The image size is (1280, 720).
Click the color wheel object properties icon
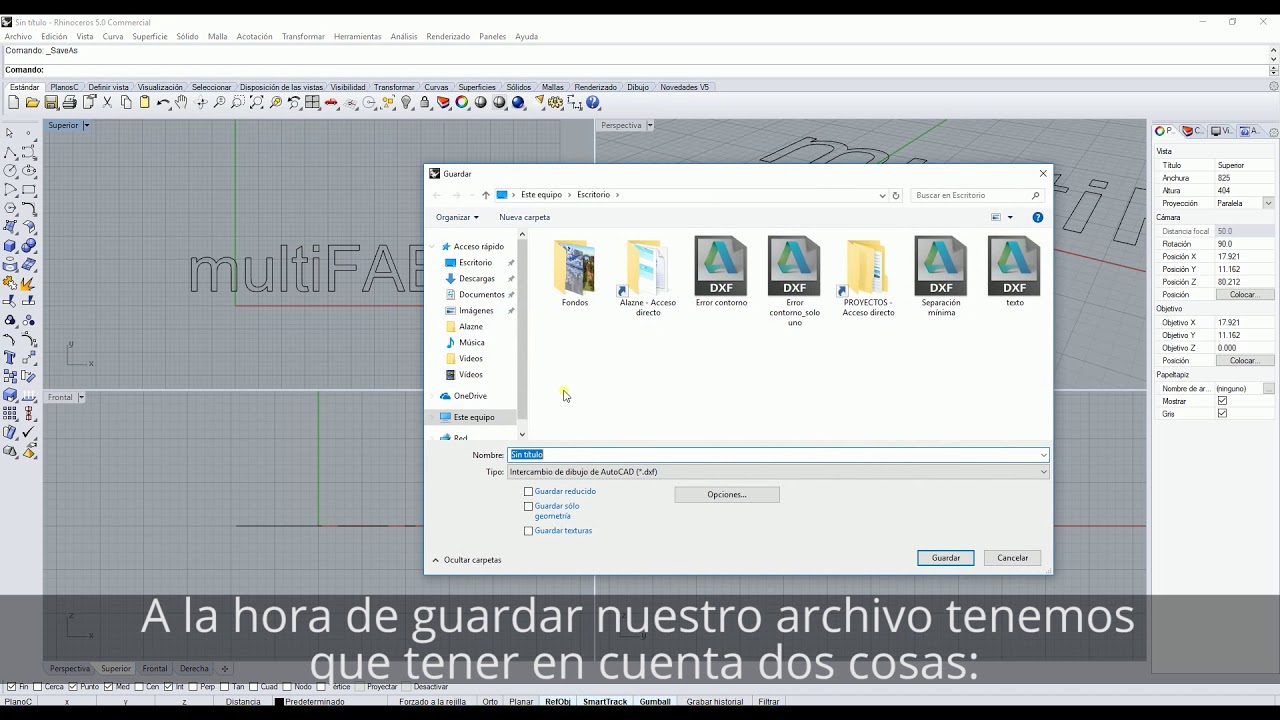pyautogui.click(x=463, y=102)
